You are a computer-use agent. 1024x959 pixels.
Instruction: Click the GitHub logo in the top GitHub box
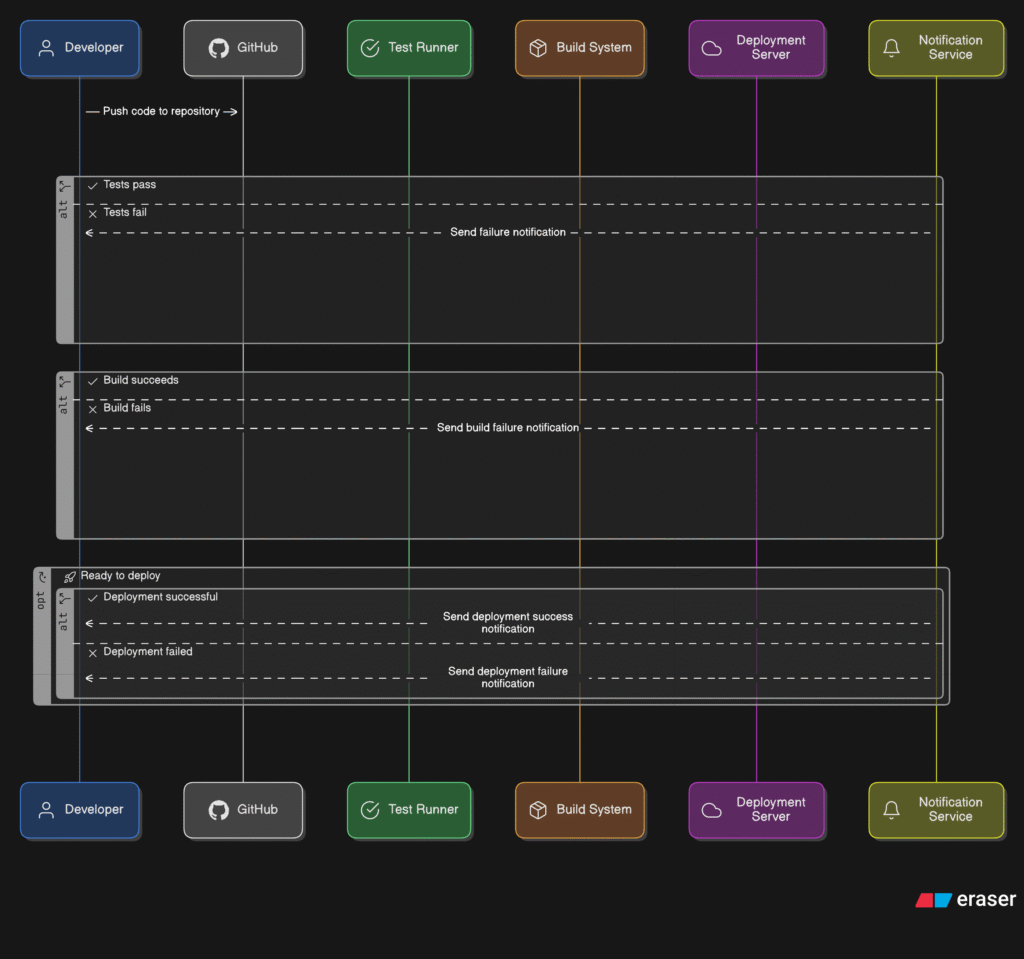(219, 48)
